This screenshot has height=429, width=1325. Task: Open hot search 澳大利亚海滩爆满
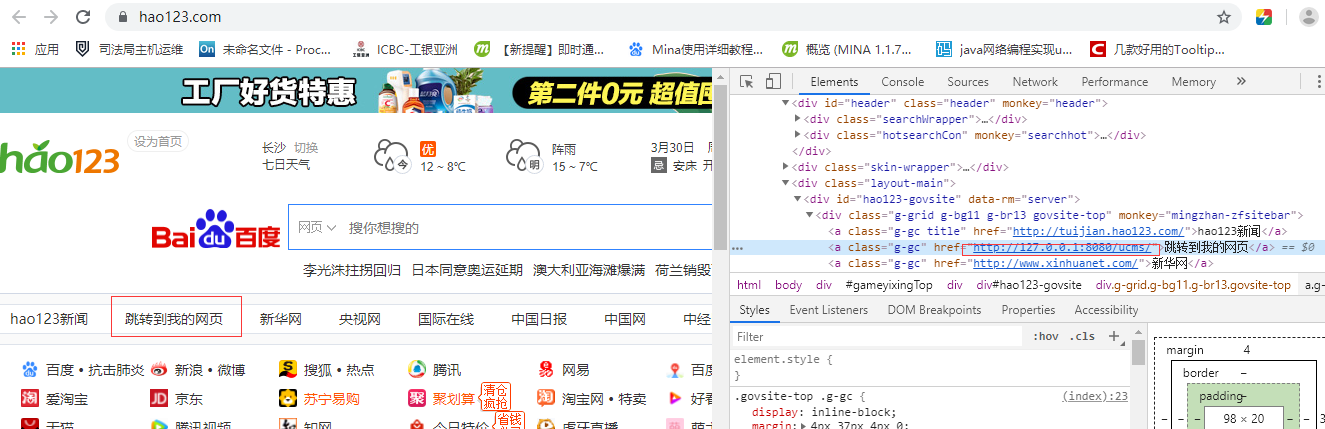pyautogui.click(x=588, y=270)
